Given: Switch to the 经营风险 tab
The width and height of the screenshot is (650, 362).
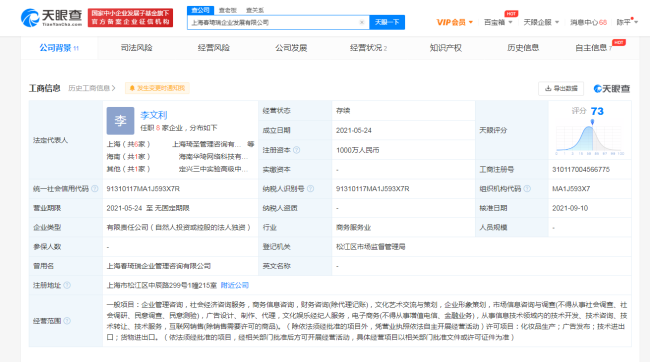Looking at the screenshot, I should [x=213, y=48].
